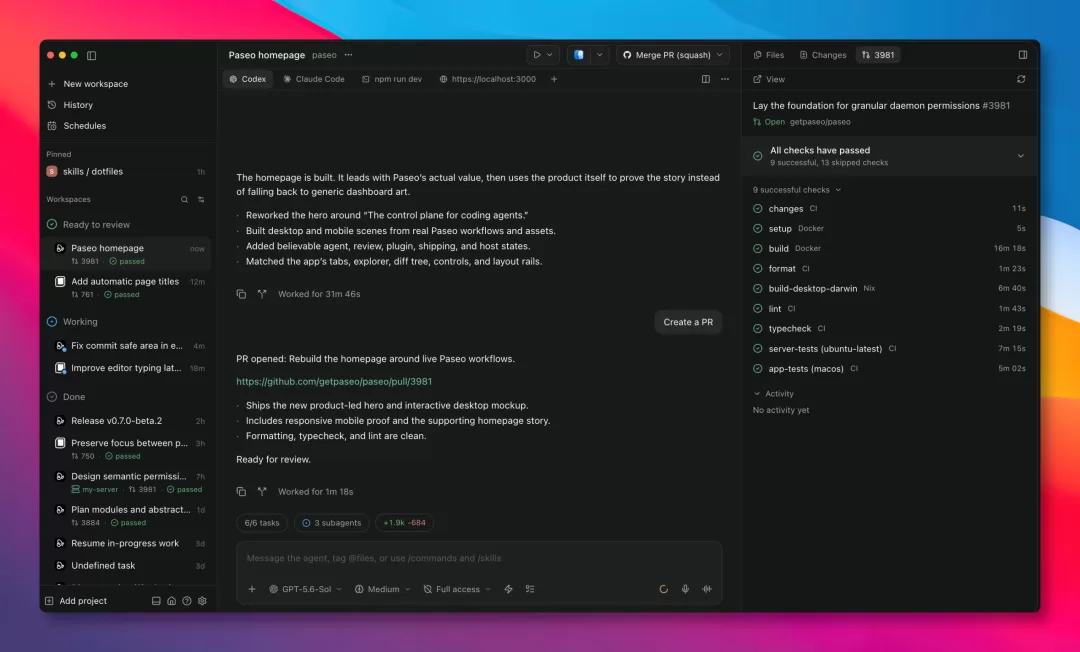Select the Paseo homepage workspace
Screen dimensions: 1080x652
tap(128, 254)
